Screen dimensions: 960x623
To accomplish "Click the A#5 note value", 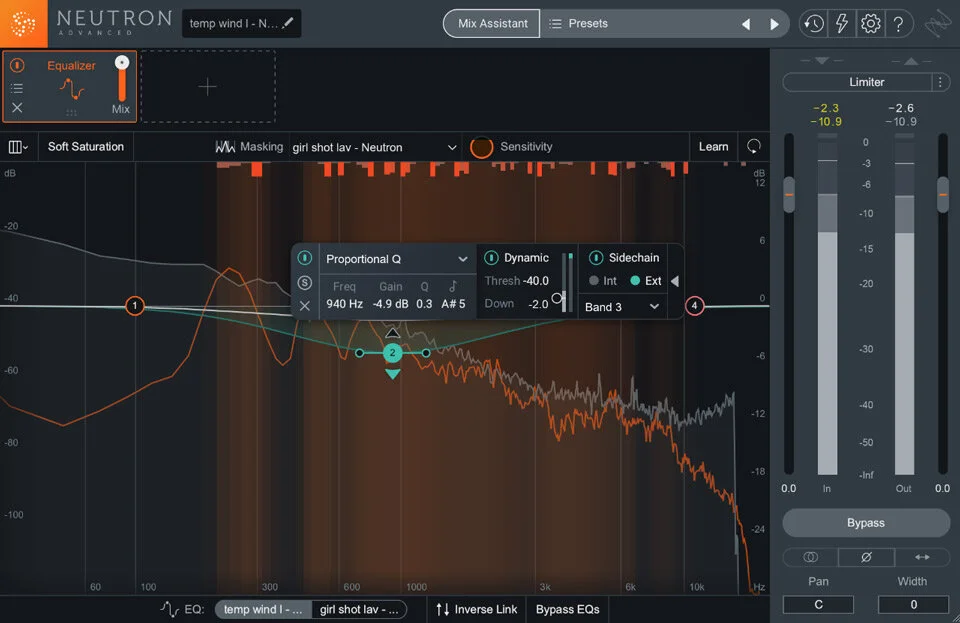I will pyautogui.click(x=453, y=304).
